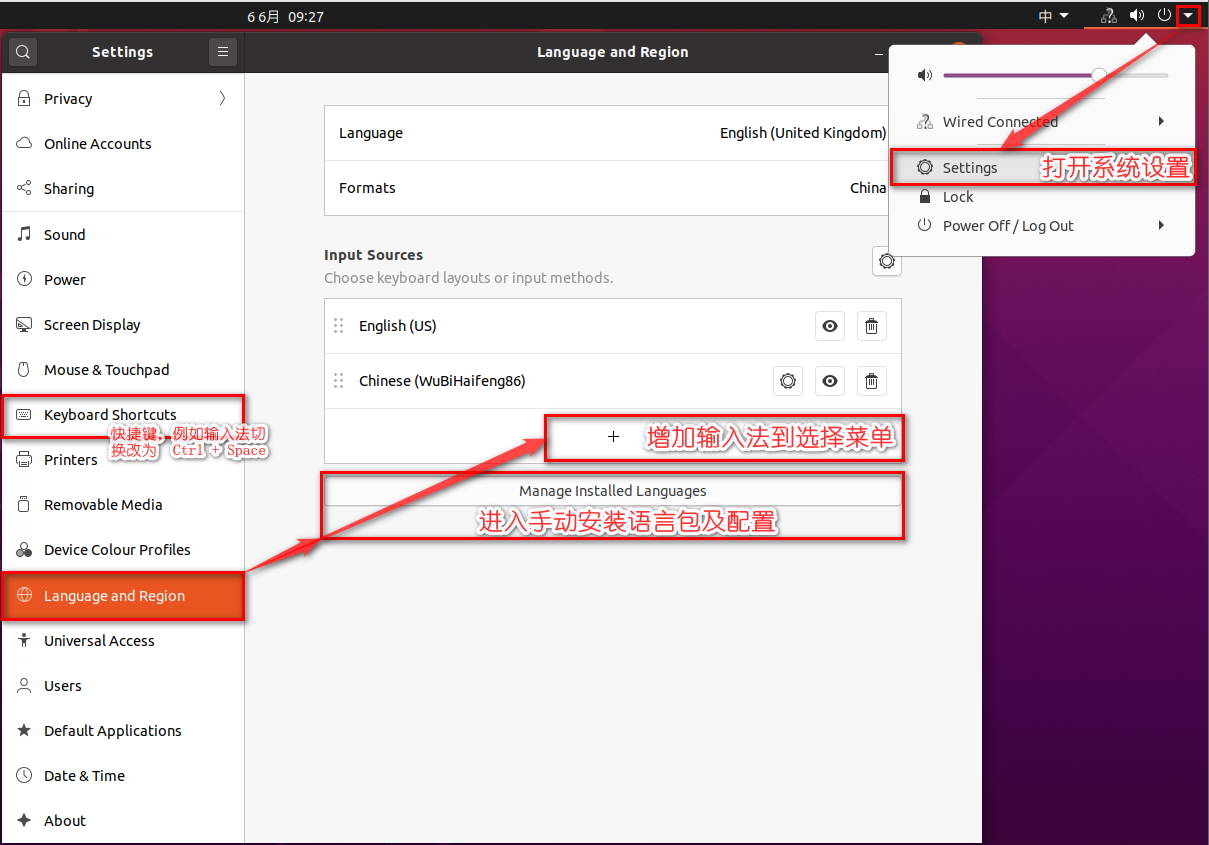
Task: Show Chinese (WuBiHaifeng86) layout via eye icon
Action: (829, 381)
